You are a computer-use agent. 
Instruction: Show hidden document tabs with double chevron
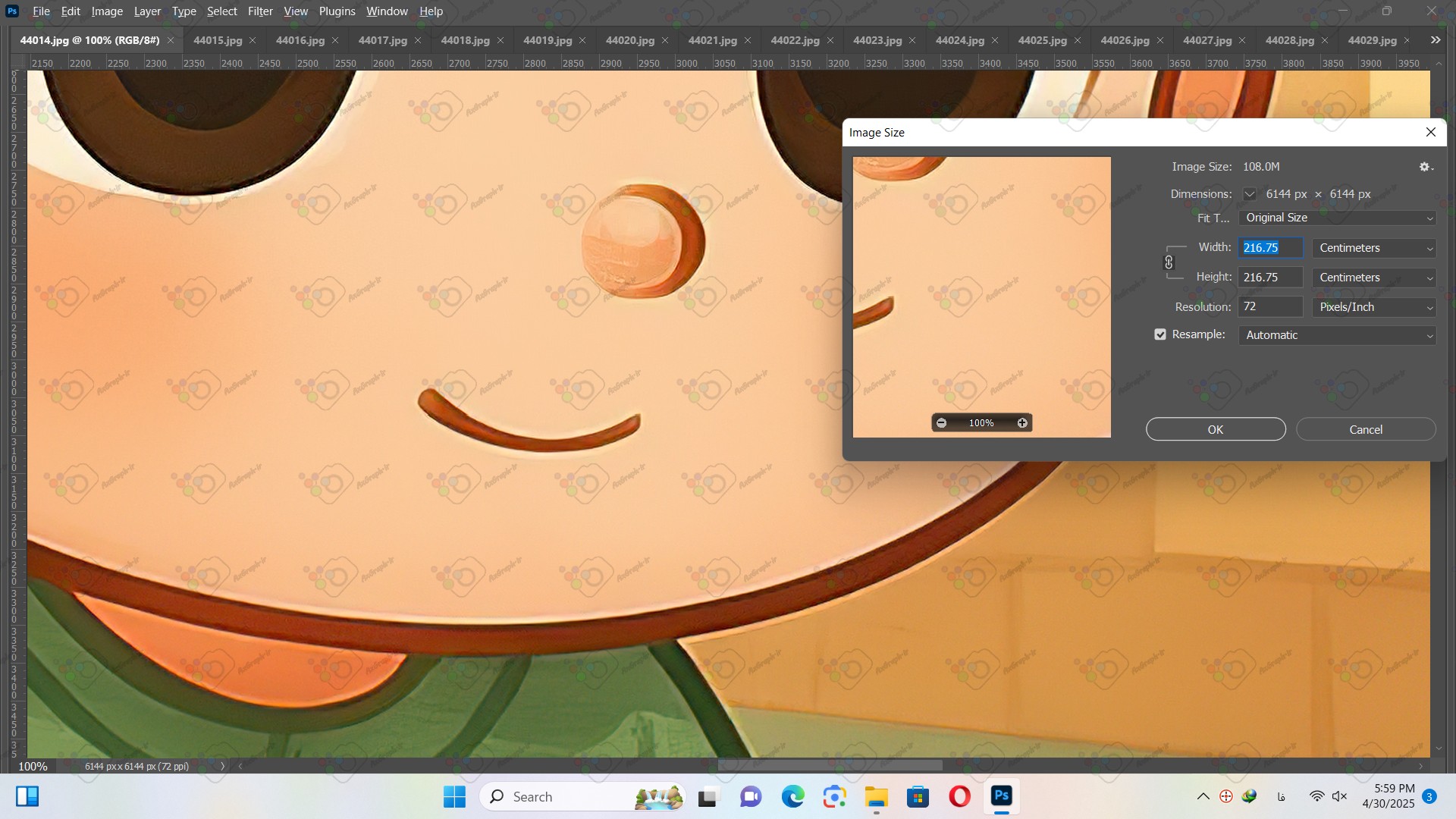[1436, 40]
